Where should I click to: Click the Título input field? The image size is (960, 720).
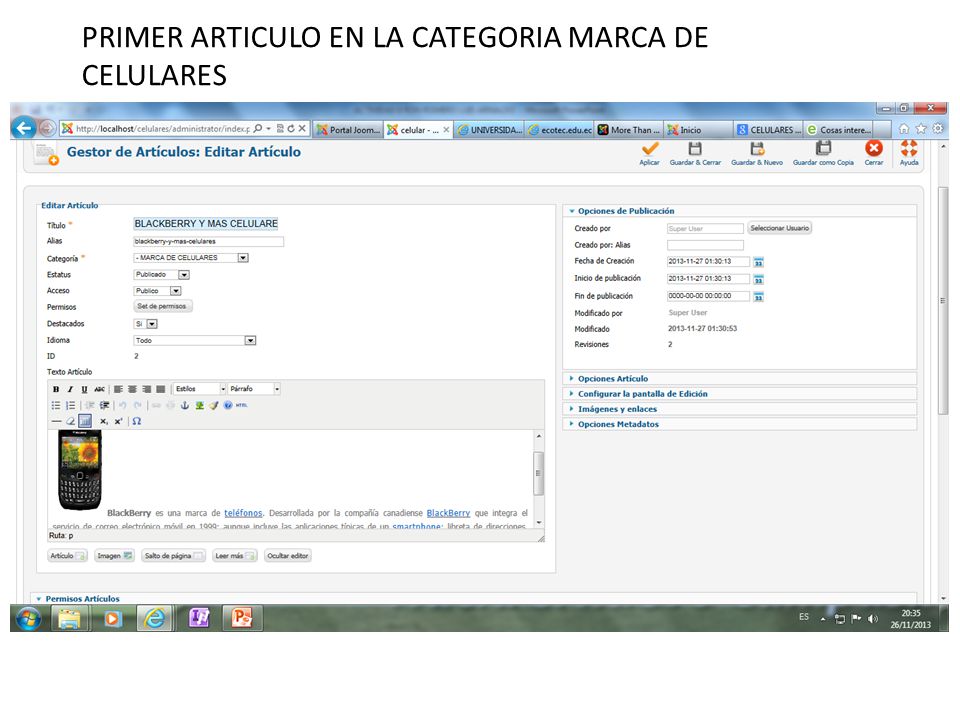coord(206,224)
